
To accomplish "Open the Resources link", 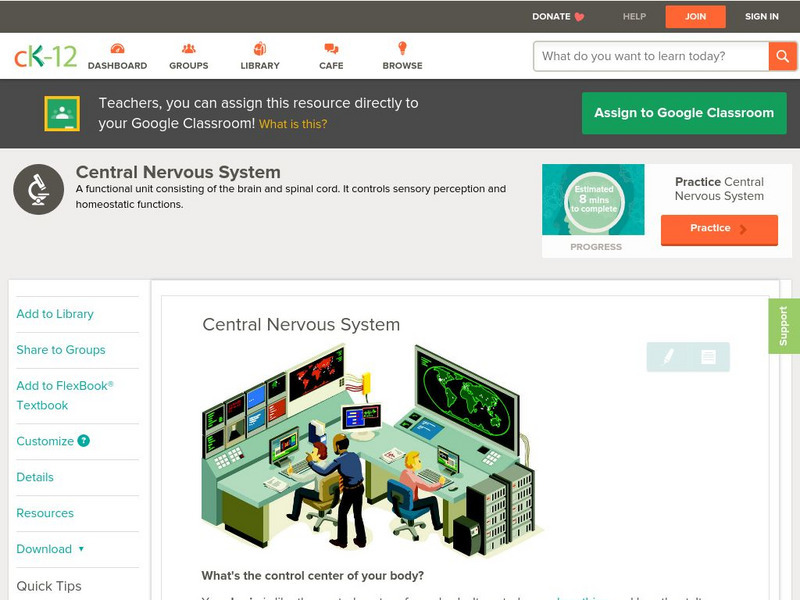I will click(45, 513).
